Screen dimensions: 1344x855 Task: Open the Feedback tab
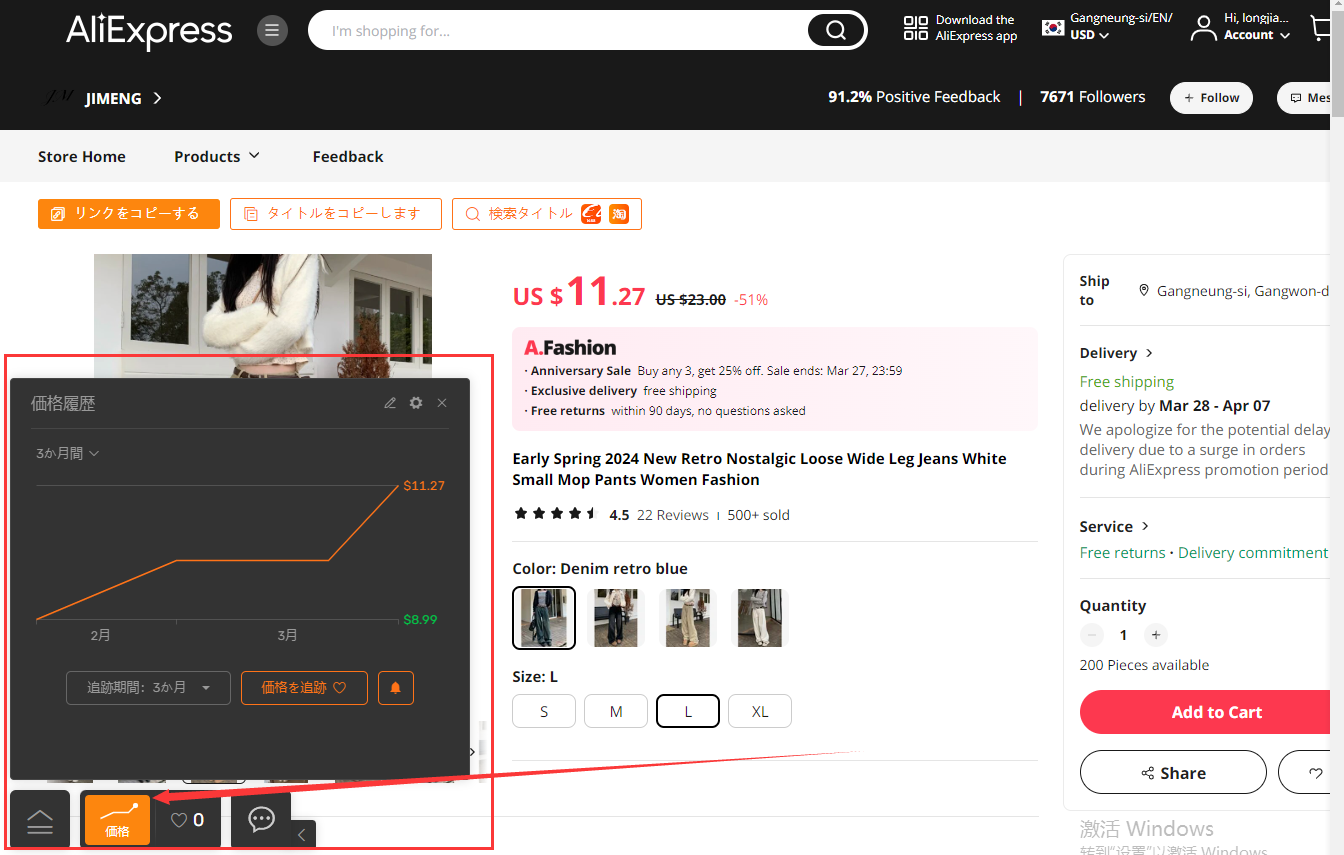(348, 156)
